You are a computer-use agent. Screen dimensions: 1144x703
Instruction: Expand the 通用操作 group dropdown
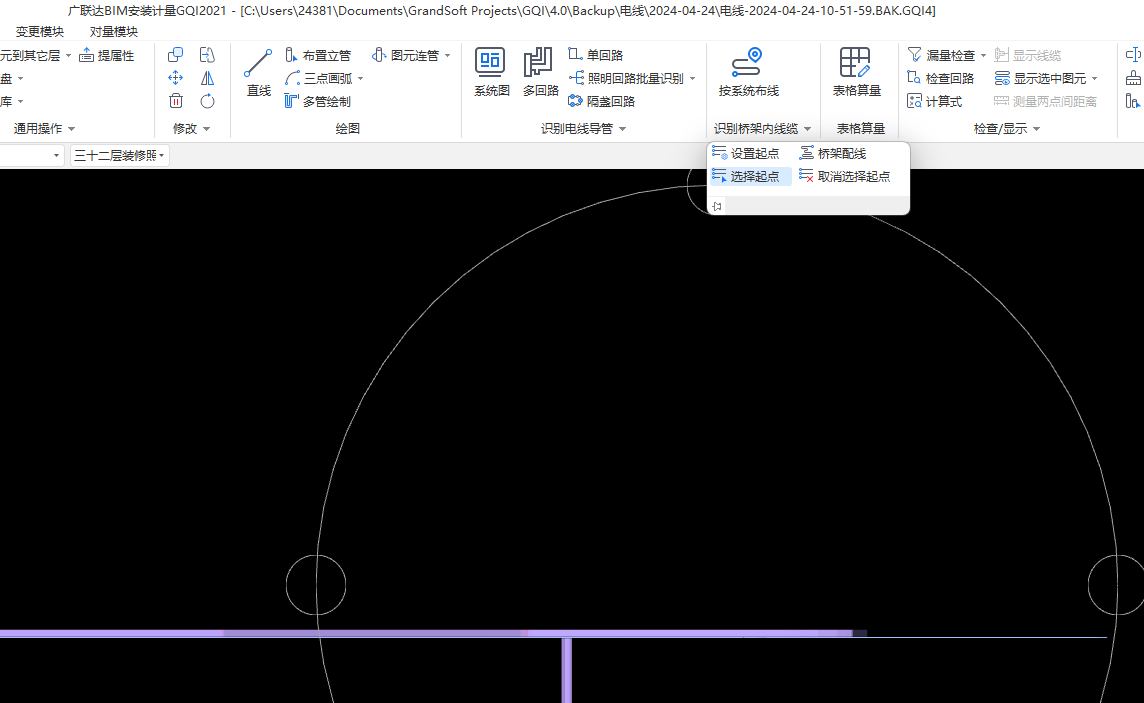(72, 129)
